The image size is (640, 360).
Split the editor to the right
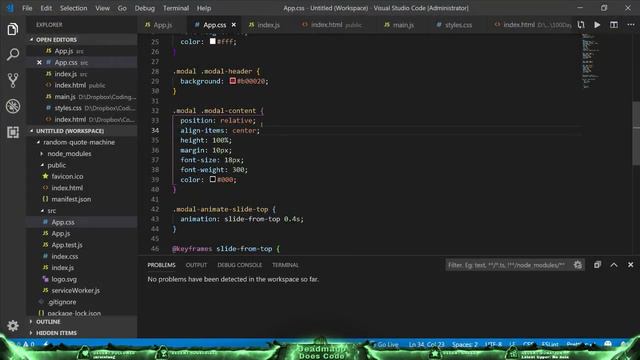(613, 25)
